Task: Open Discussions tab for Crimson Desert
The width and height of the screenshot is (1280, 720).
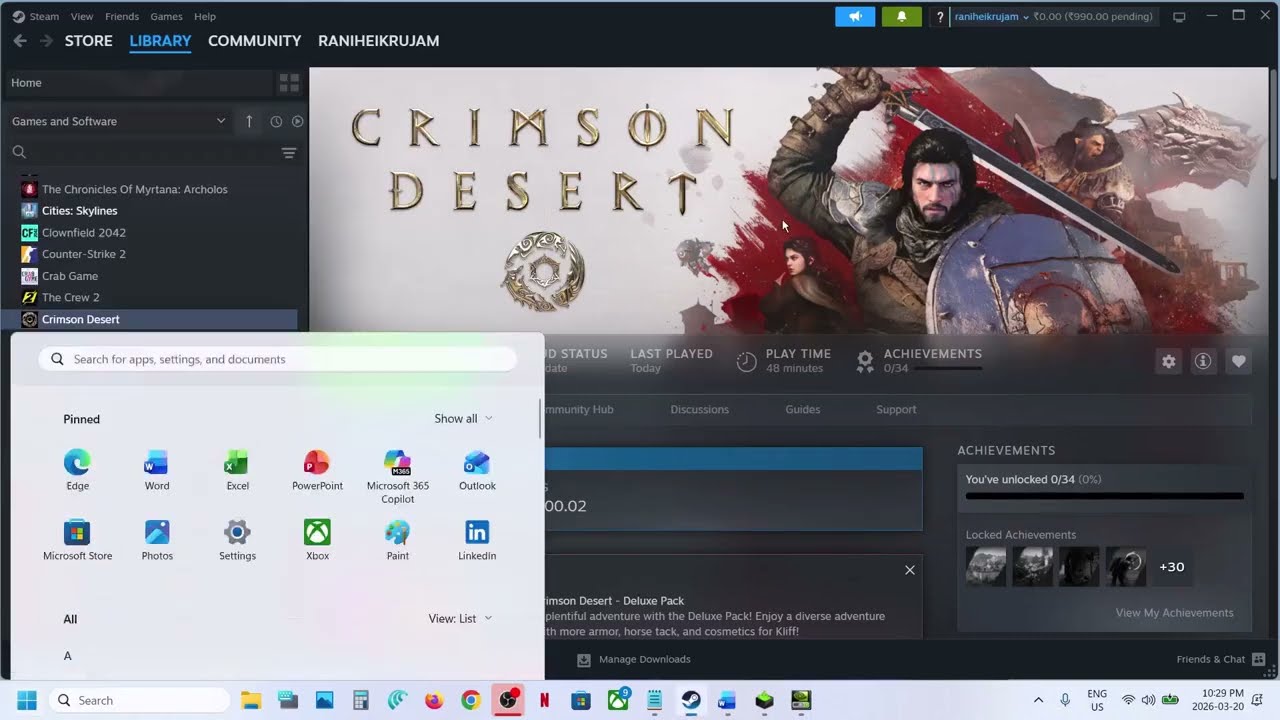Action: tap(699, 409)
